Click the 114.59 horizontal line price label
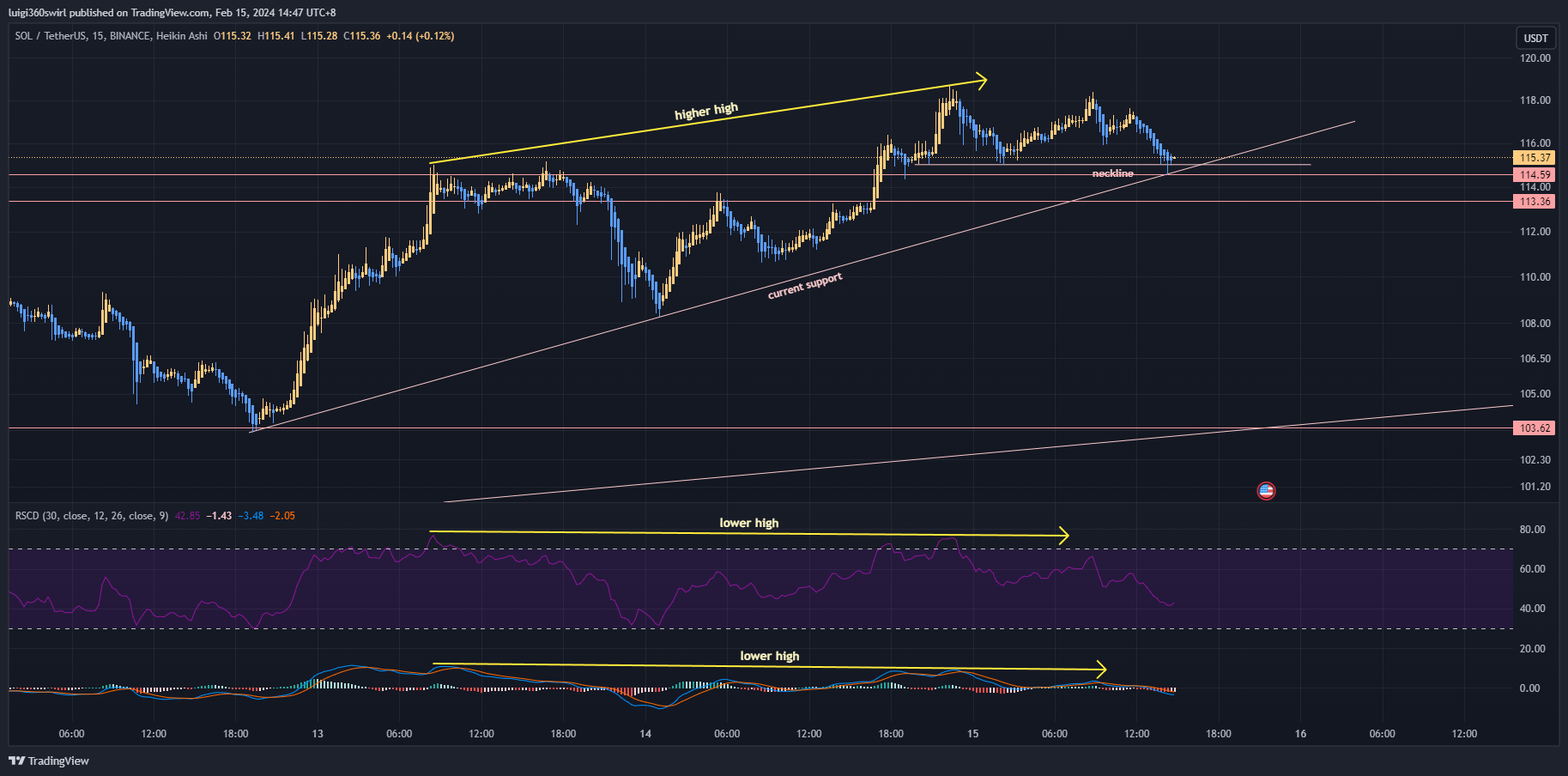The width and height of the screenshot is (1568, 776). click(1535, 175)
